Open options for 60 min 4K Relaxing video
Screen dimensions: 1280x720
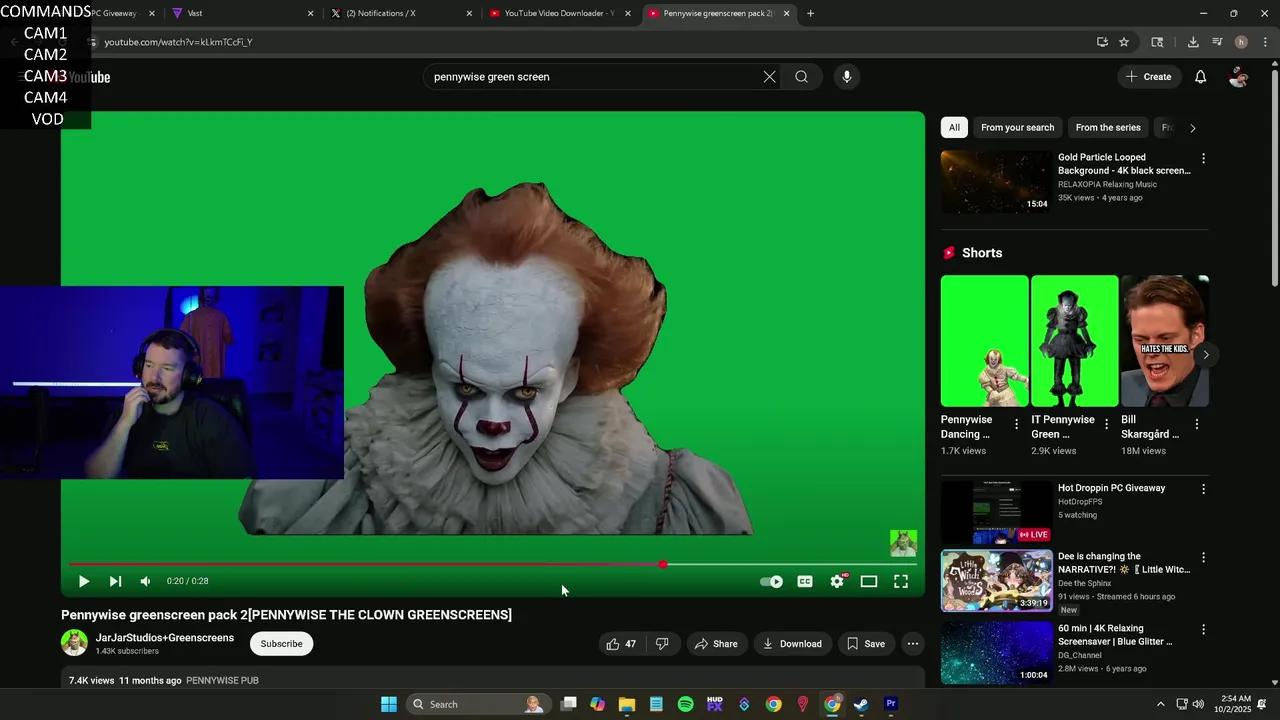[x=1203, y=630]
